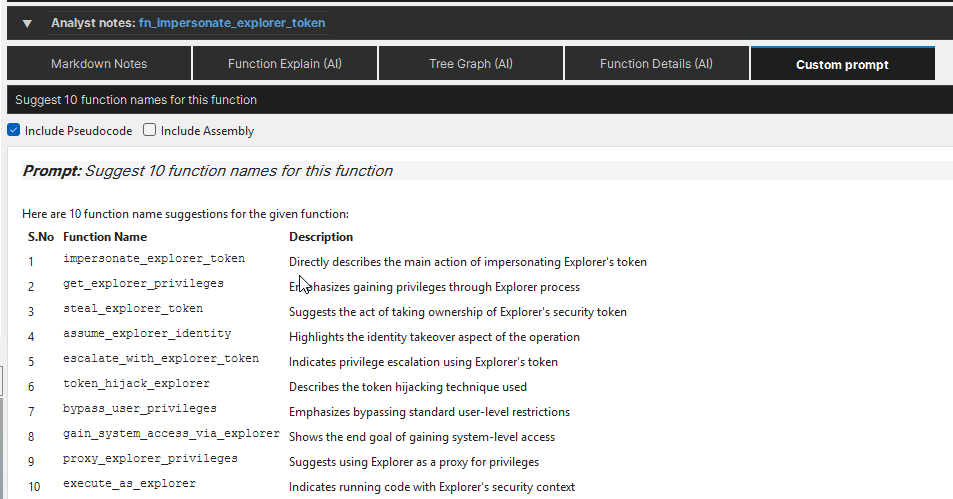Select gain_system_access_via_explorer suggestion
Viewport: 953px width, 499px height.
(x=171, y=433)
